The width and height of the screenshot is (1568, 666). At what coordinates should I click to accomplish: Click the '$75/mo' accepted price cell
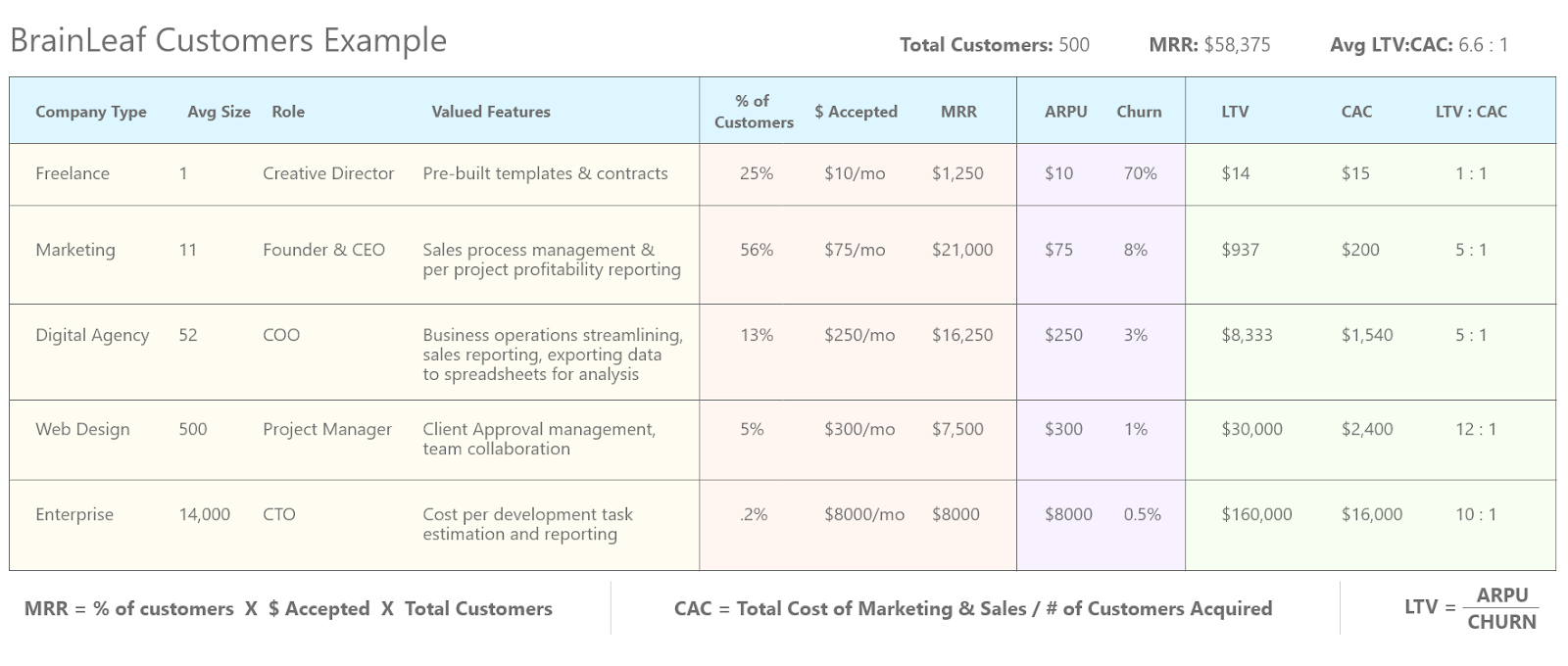(855, 250)
